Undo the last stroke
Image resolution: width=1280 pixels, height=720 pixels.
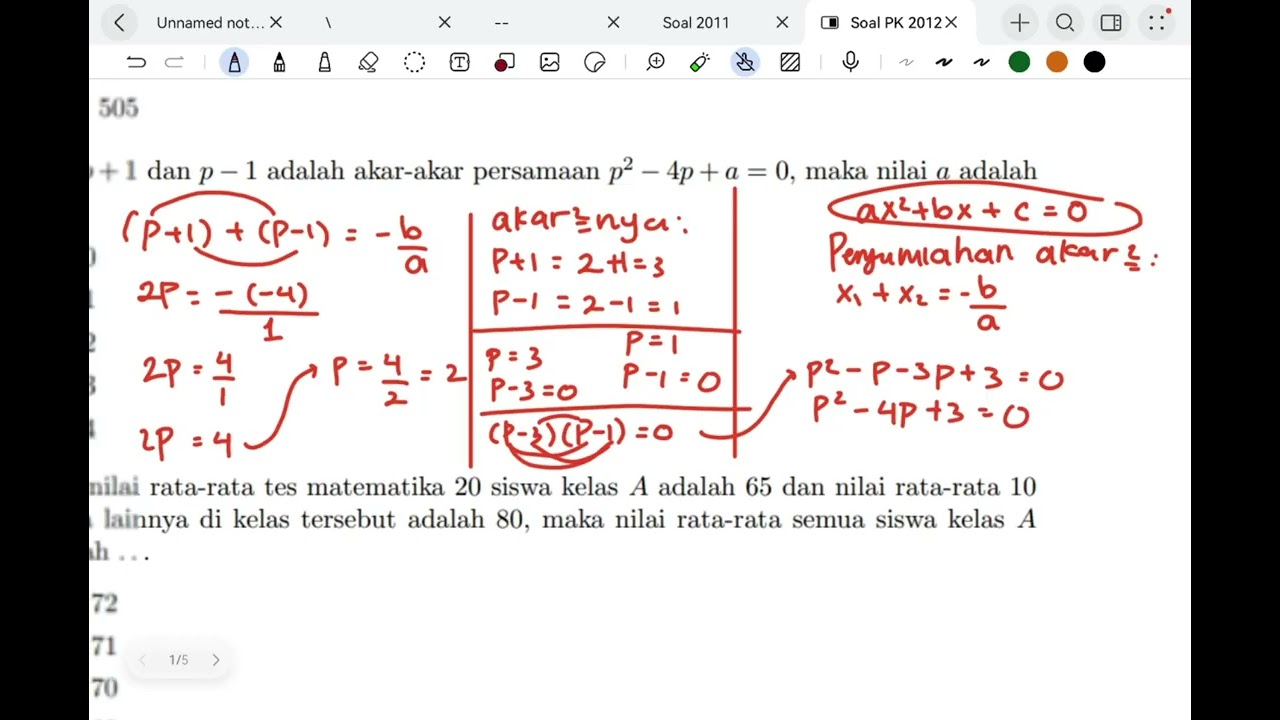click(x=136, y=62)
